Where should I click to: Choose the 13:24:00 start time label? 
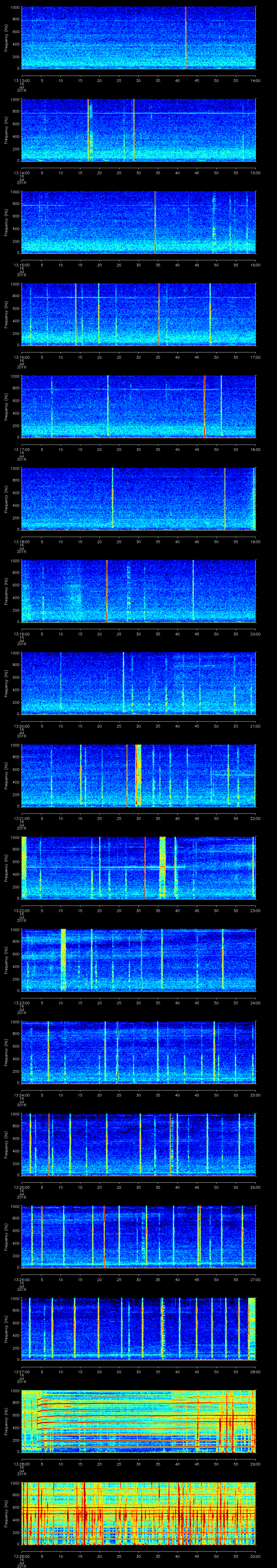click(22, 1095)
